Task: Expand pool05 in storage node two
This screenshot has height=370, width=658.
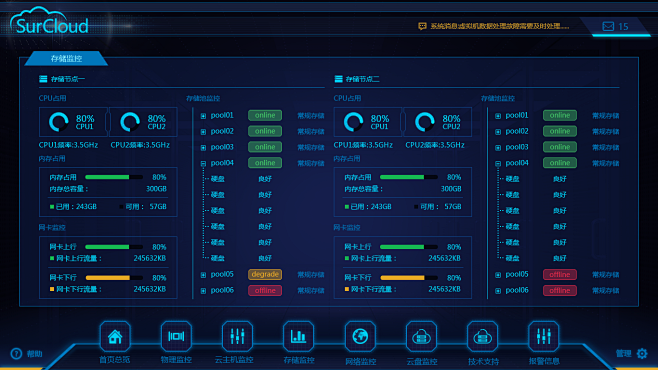Action: coord(498,275)
